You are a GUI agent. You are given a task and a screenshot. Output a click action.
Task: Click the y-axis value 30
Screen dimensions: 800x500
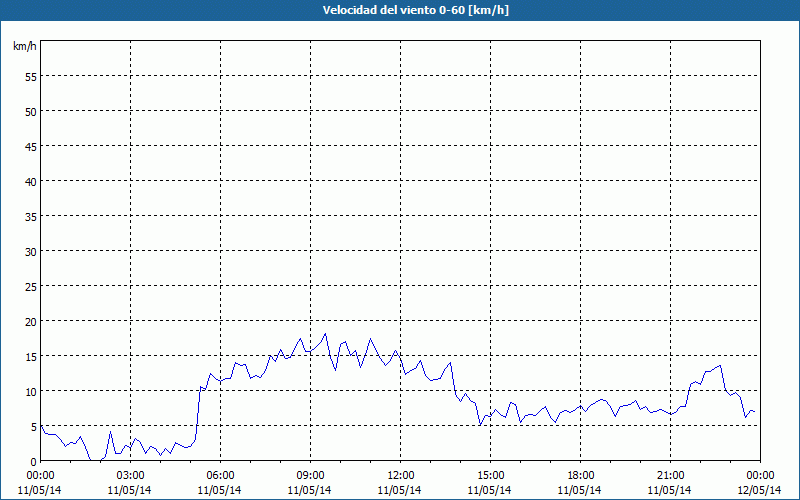31,252
